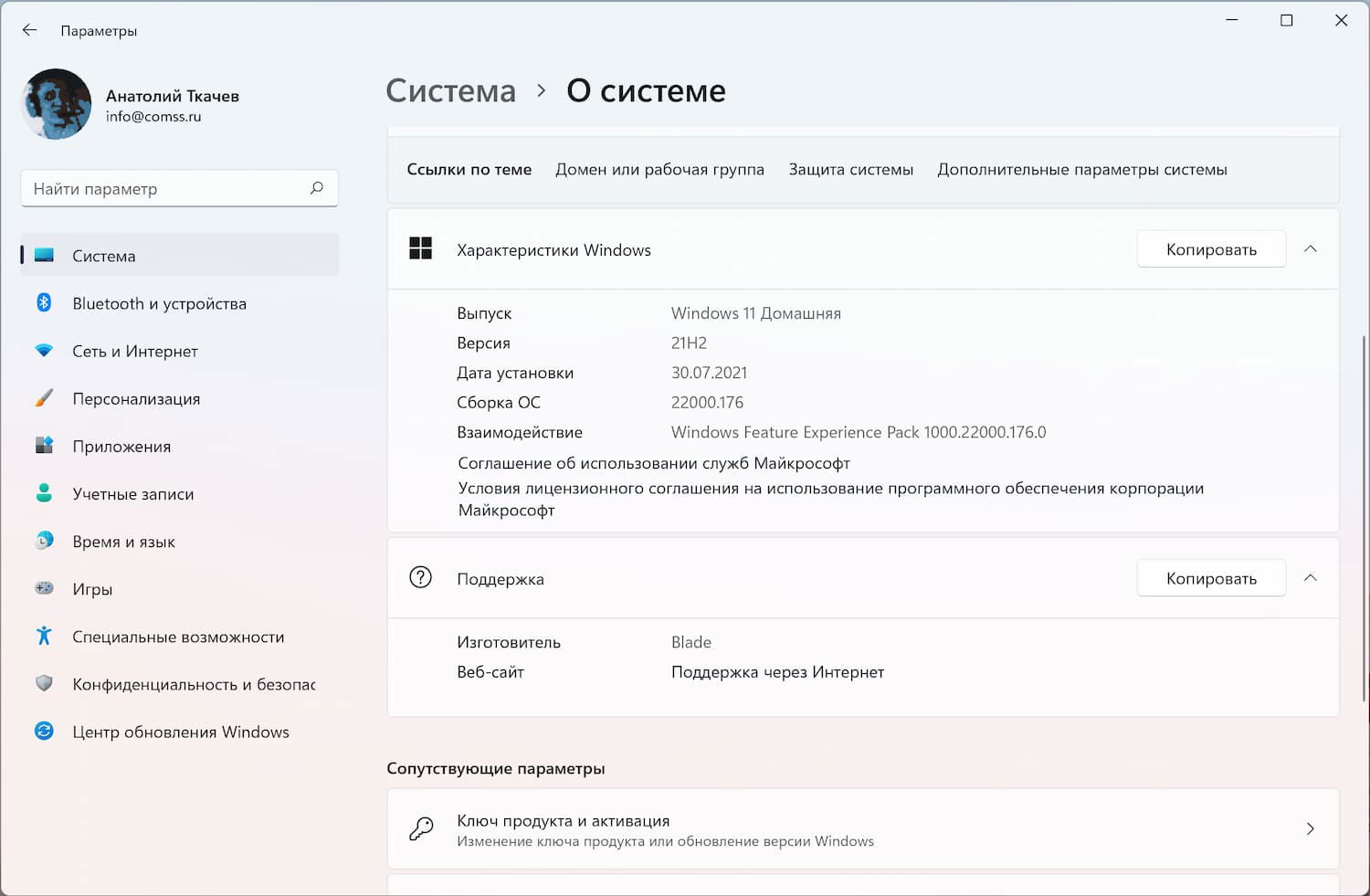The image size is (1370, 896).
Task: Open the Игры section
Action: coord(91,588)
